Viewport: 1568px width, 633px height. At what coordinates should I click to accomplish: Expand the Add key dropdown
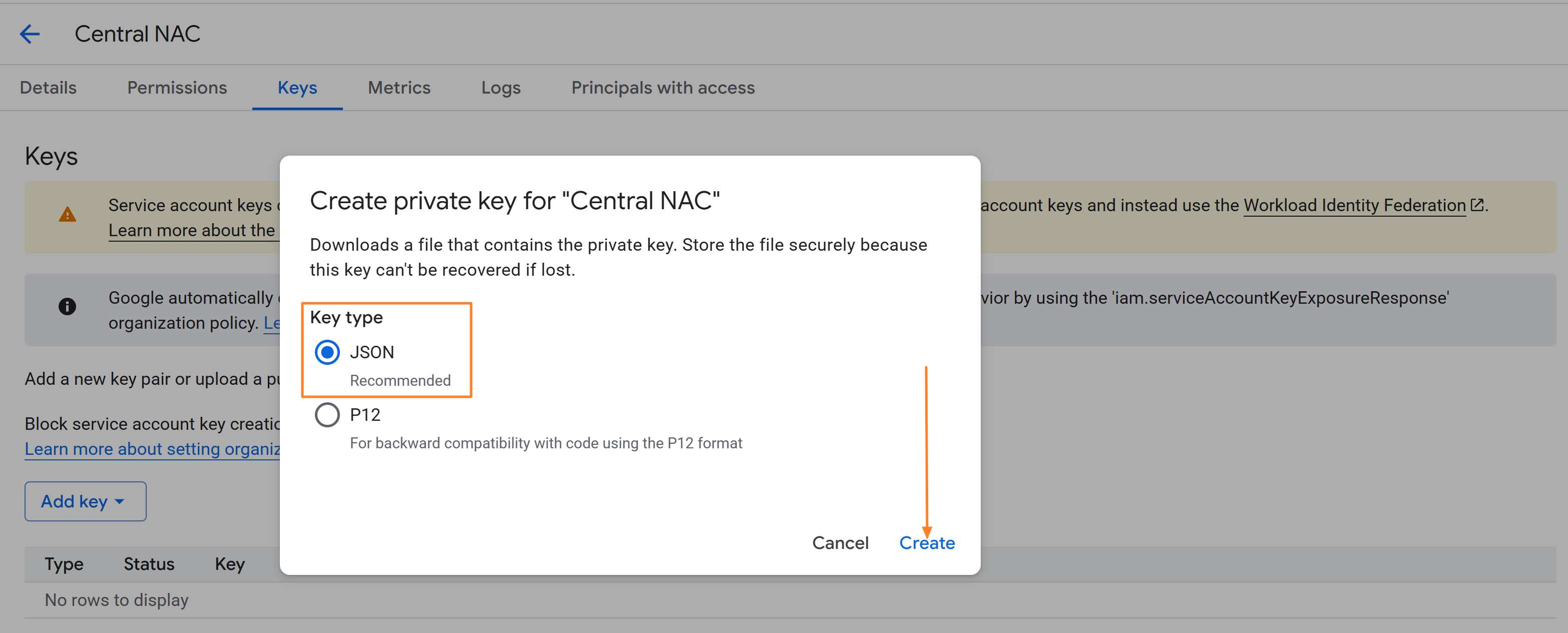85,501
